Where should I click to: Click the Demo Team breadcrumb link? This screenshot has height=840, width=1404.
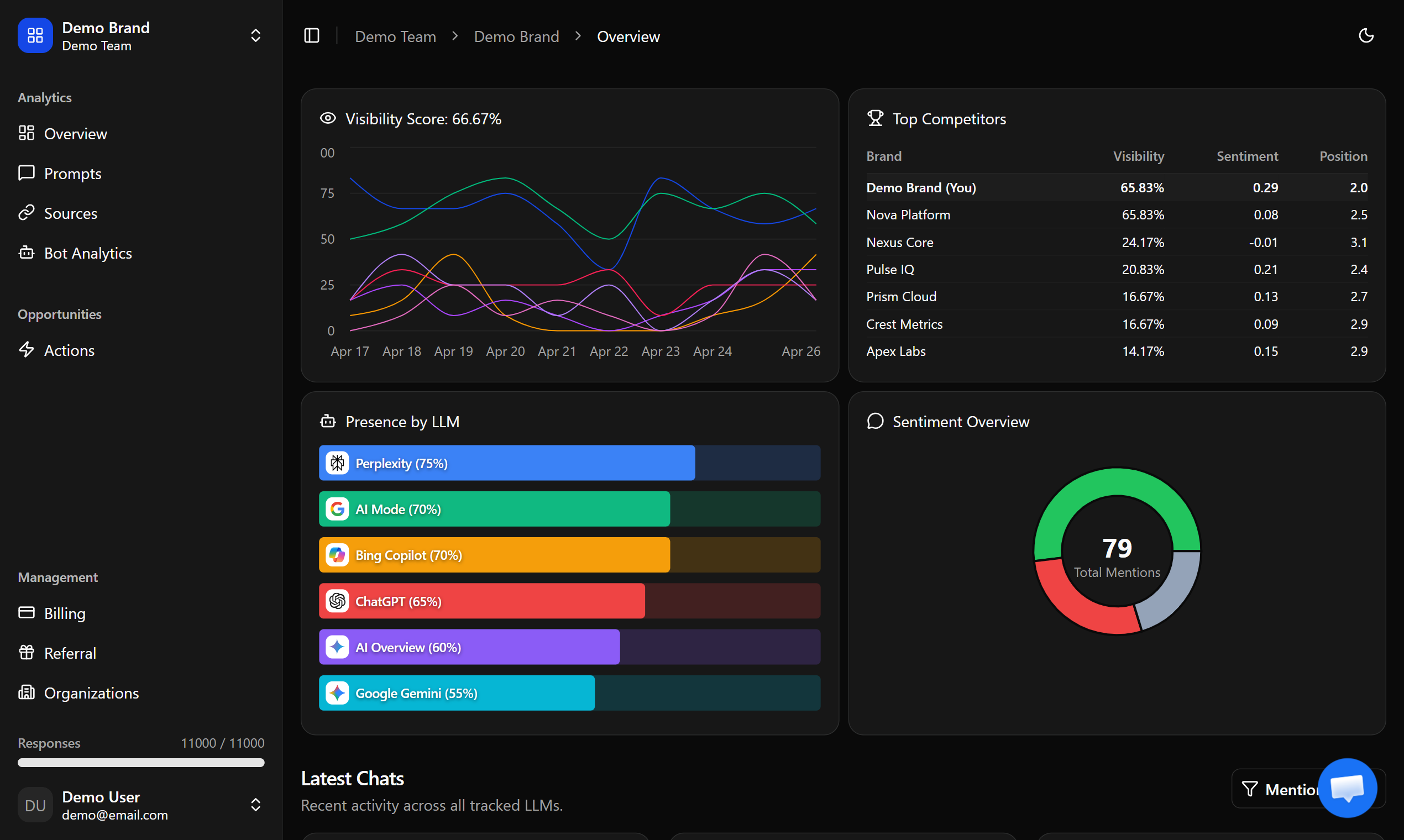396,37
